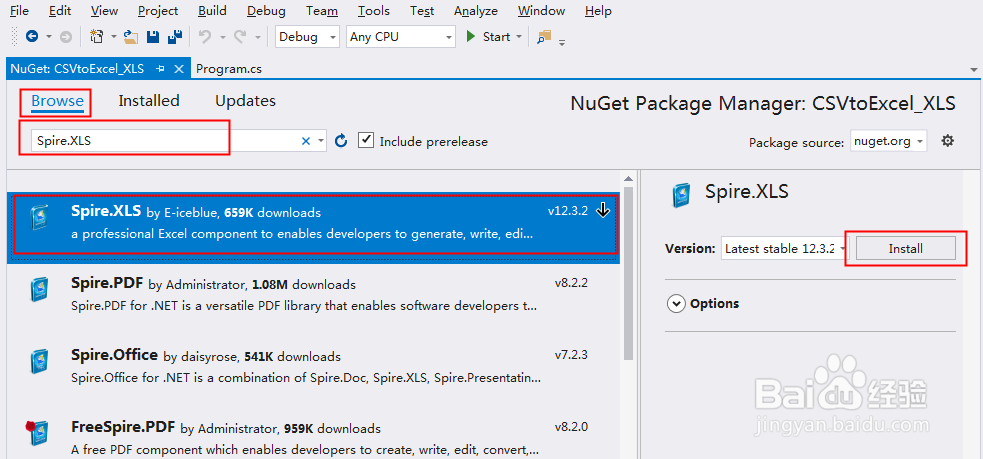This screenshot has height=459, width=983.
Task: Clear the Spire.XLS search text with X
Action: coord(306,141)
